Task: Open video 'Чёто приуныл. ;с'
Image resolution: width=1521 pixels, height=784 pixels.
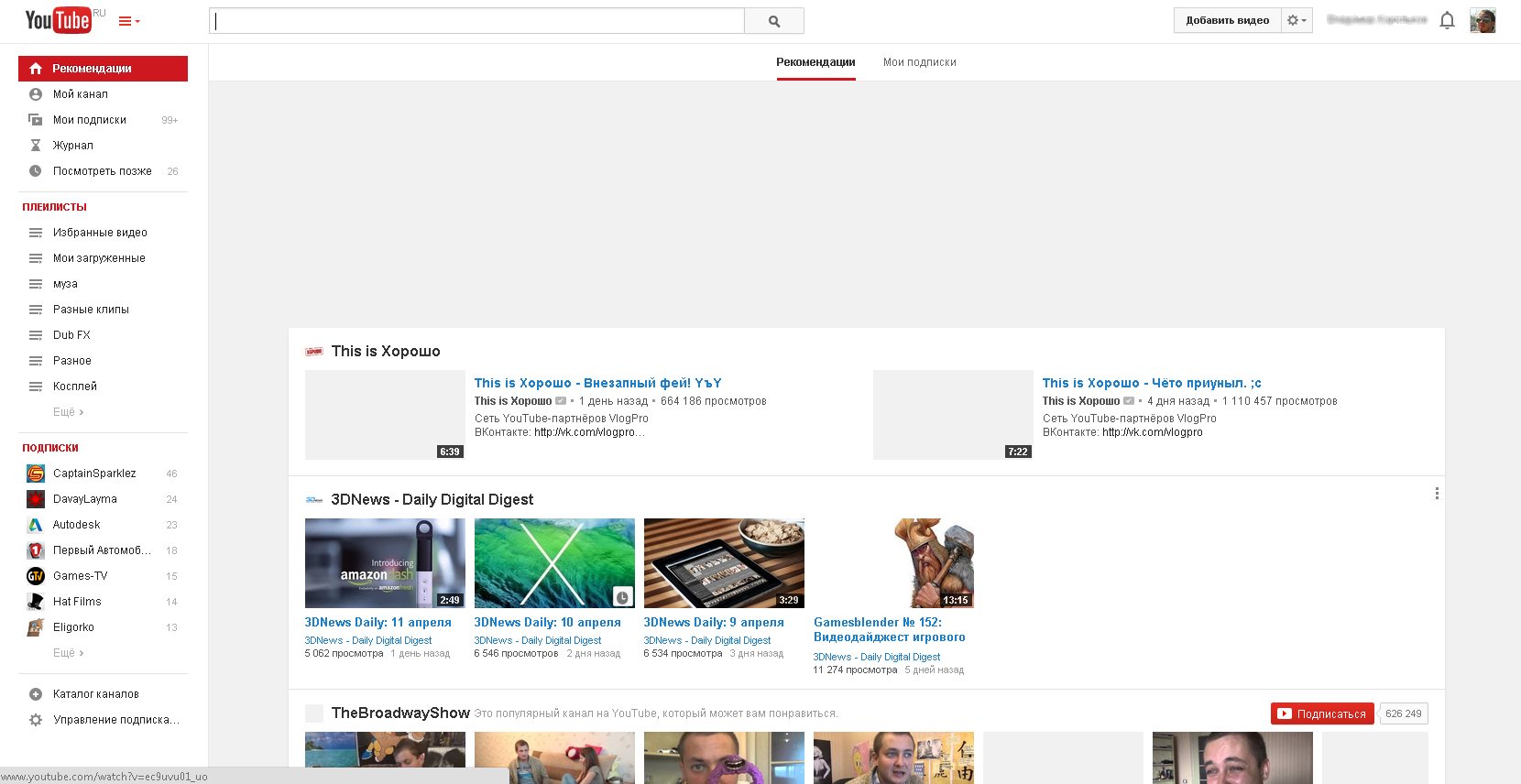Action: (1152, 383)
